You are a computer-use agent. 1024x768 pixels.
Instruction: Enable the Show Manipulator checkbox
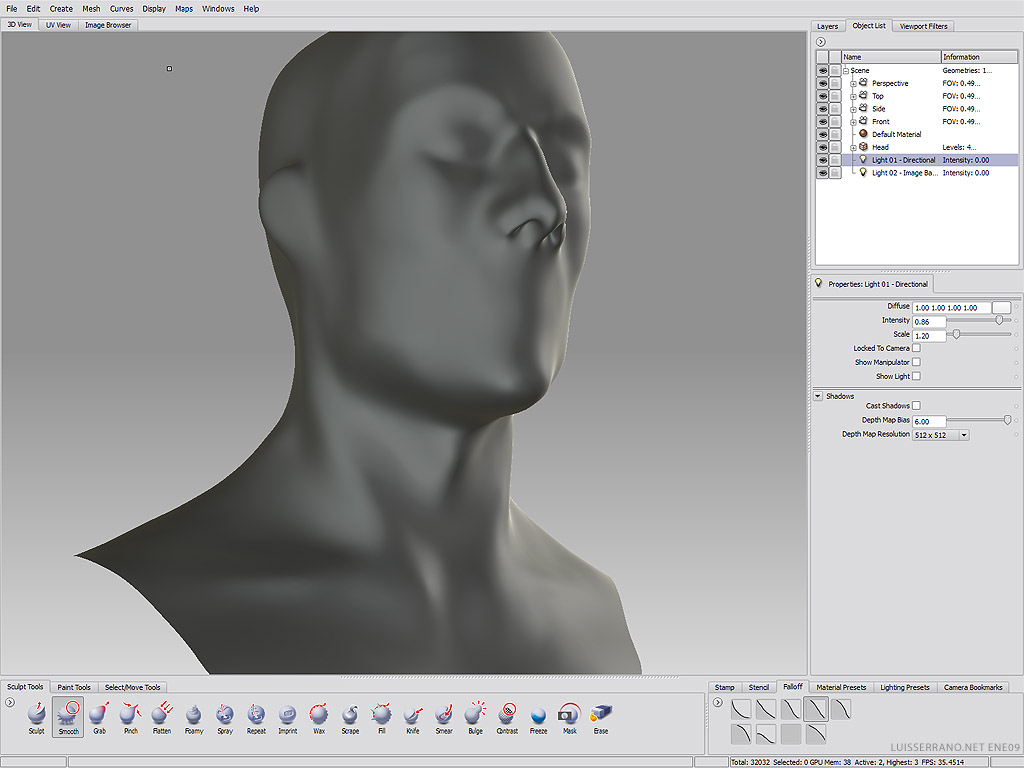pyautogui.click(x=916, y=362)
